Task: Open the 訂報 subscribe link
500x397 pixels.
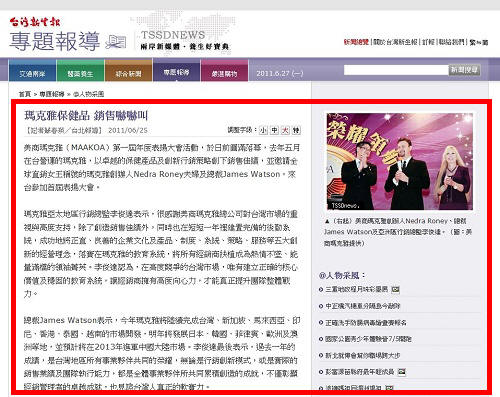Action: [428, 42]
